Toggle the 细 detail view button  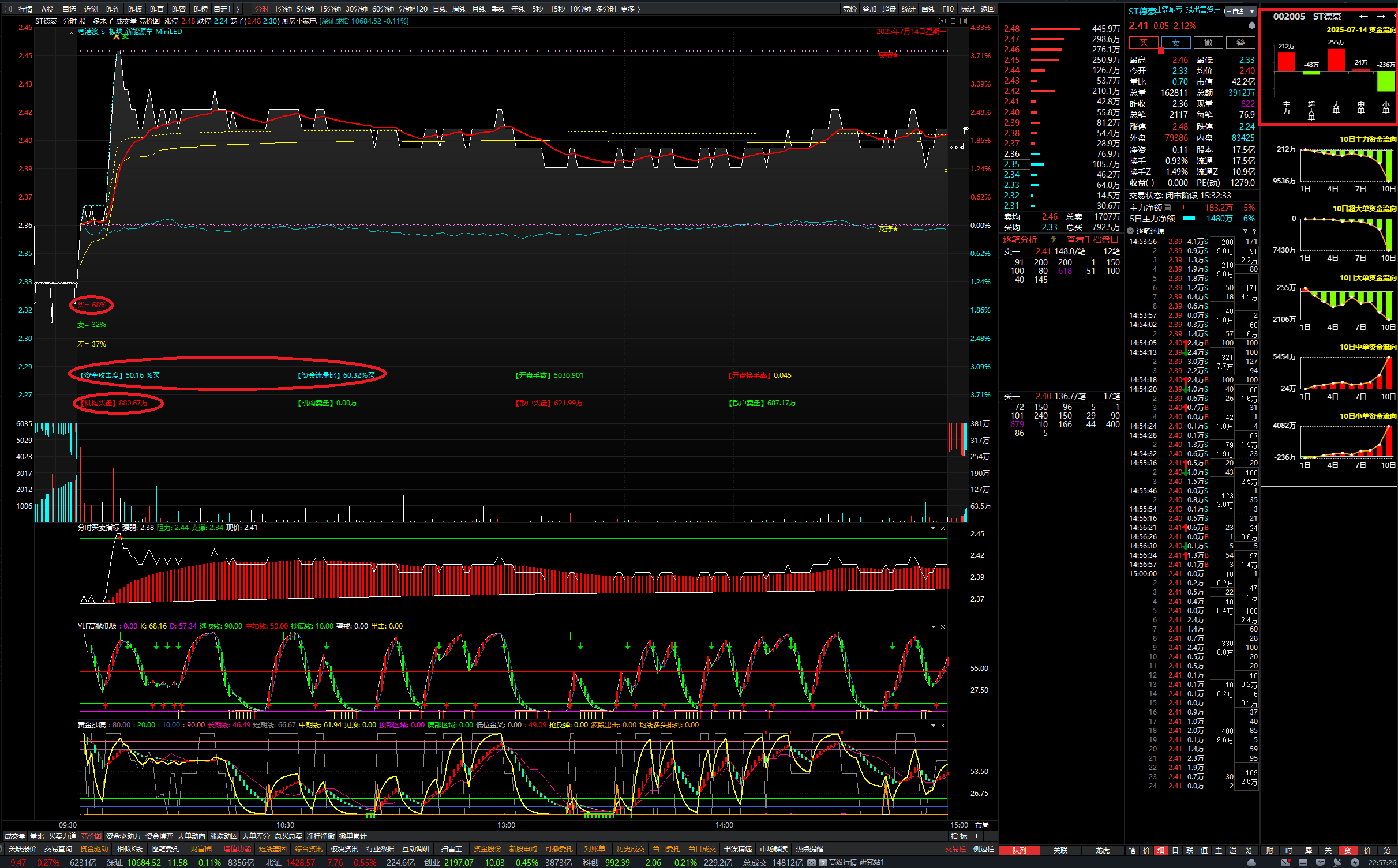tap(1161, 850)
